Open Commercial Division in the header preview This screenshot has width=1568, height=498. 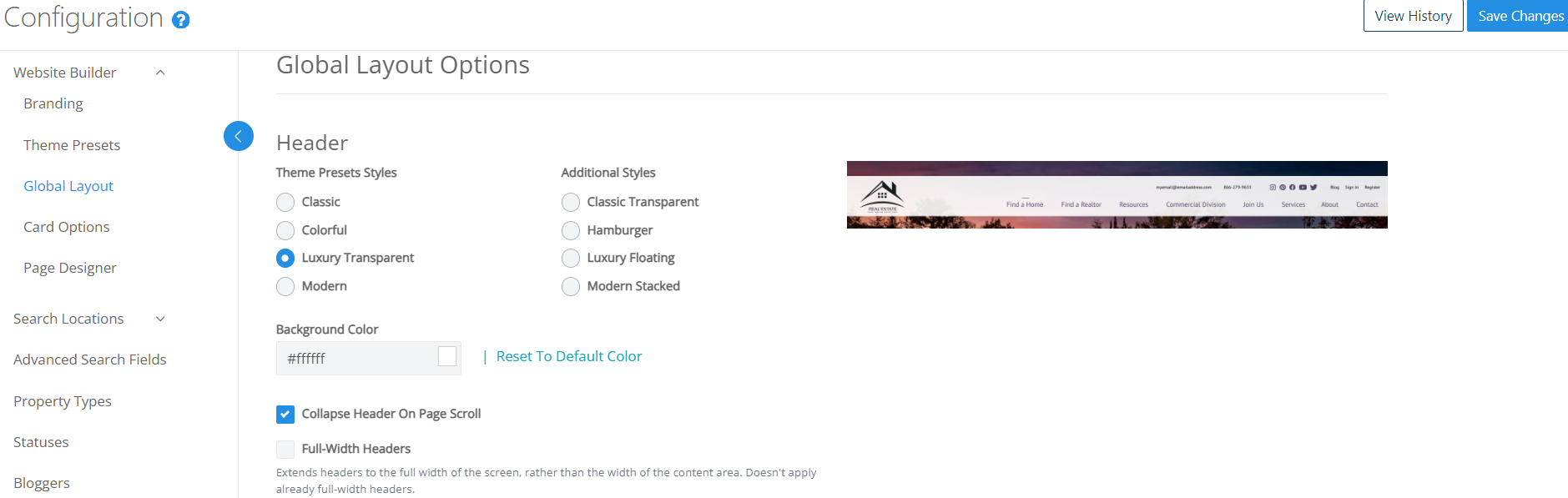pyautogui.click(x=1195, y=204)
